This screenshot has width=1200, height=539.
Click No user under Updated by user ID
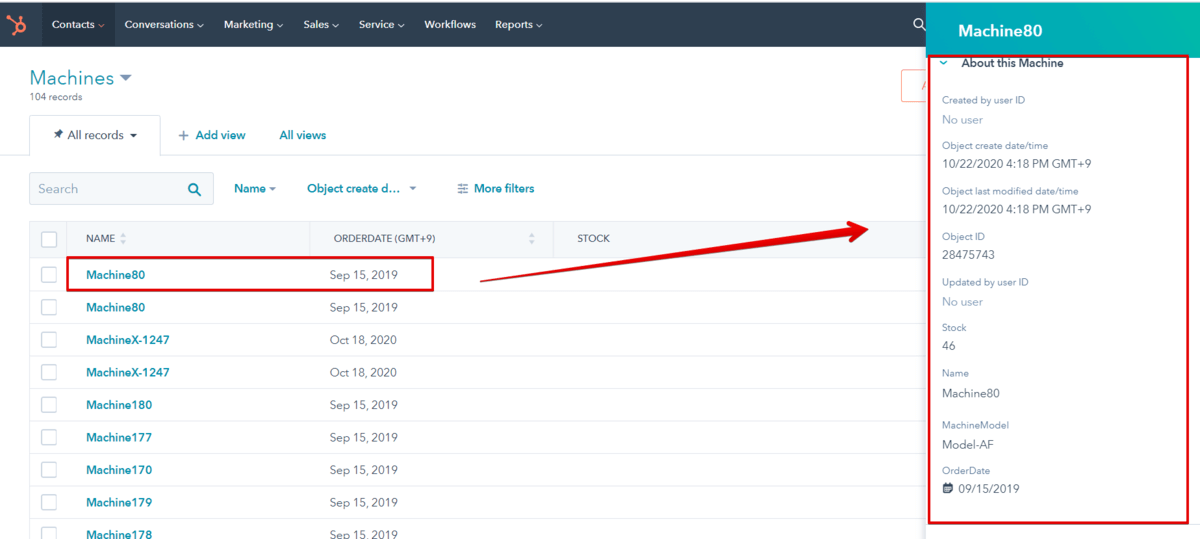(x=962, y=302)
